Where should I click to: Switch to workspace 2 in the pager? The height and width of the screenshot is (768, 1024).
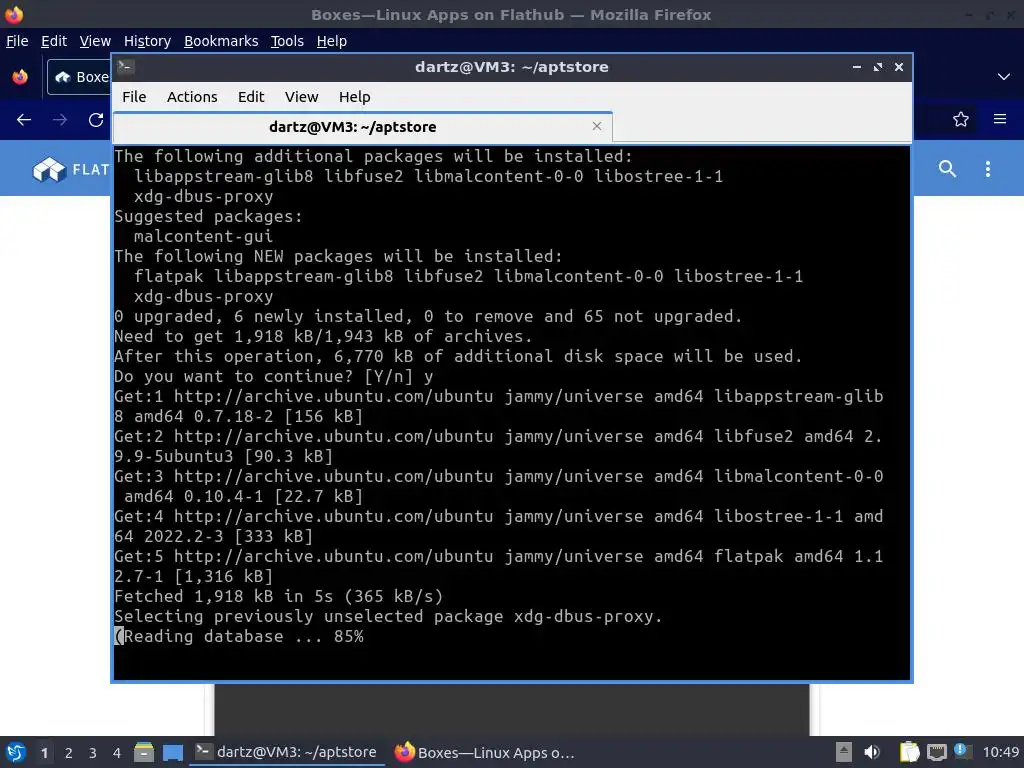pyautogui.click(x=69, y=753)
